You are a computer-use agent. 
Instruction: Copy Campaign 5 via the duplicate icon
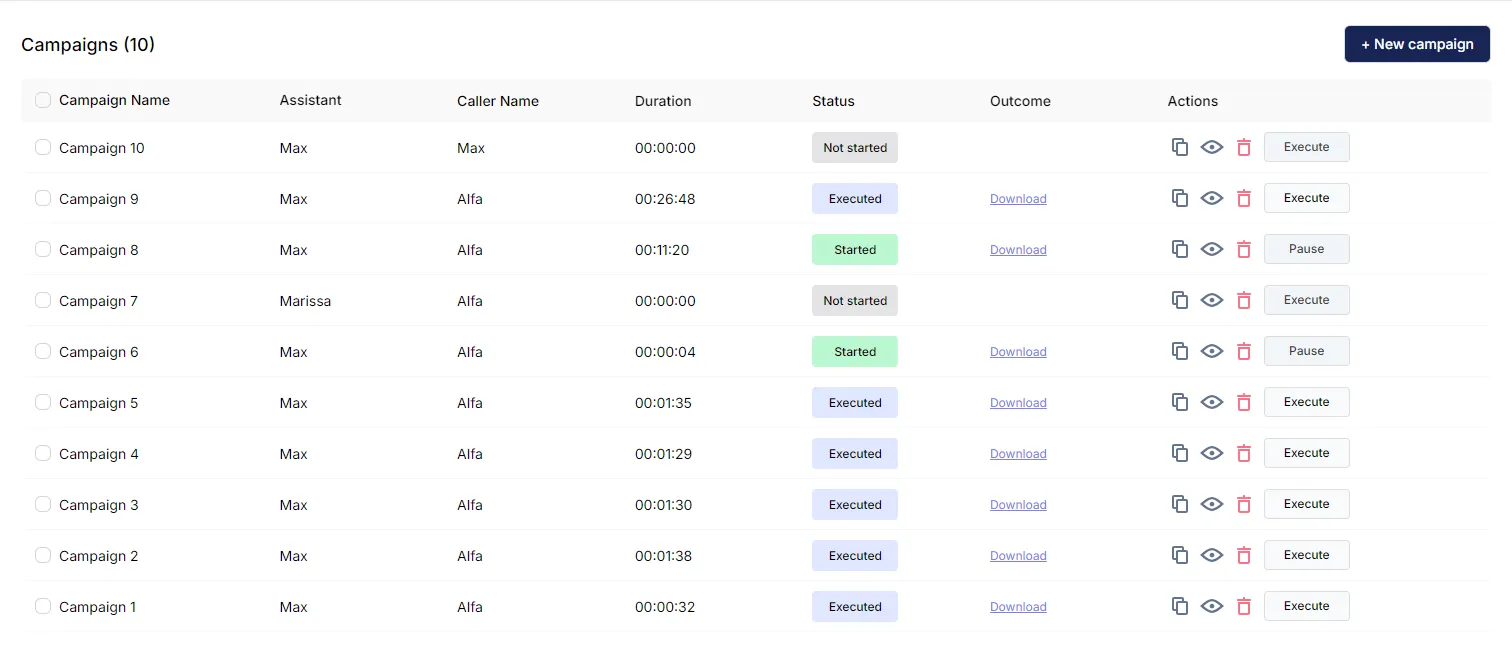click(x=1179, y=402)
